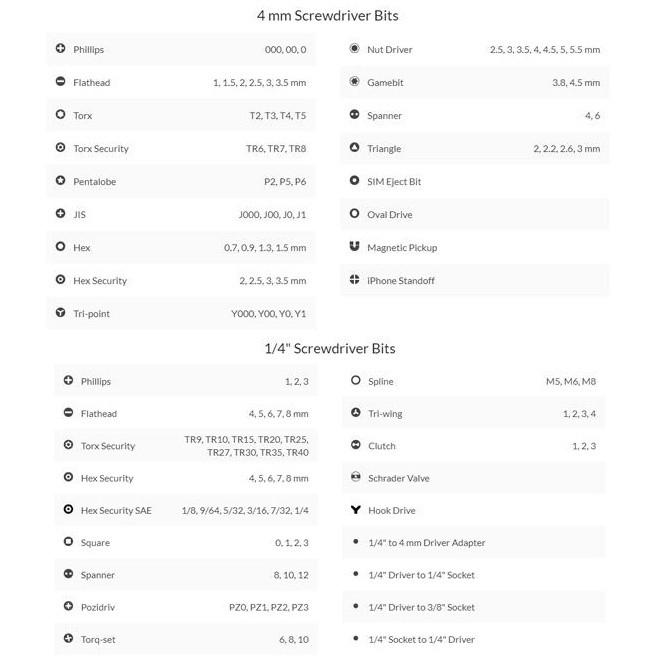
Task: Click the Phillips bit icon under 4 mm bits
Action: (x=61, y=49)
